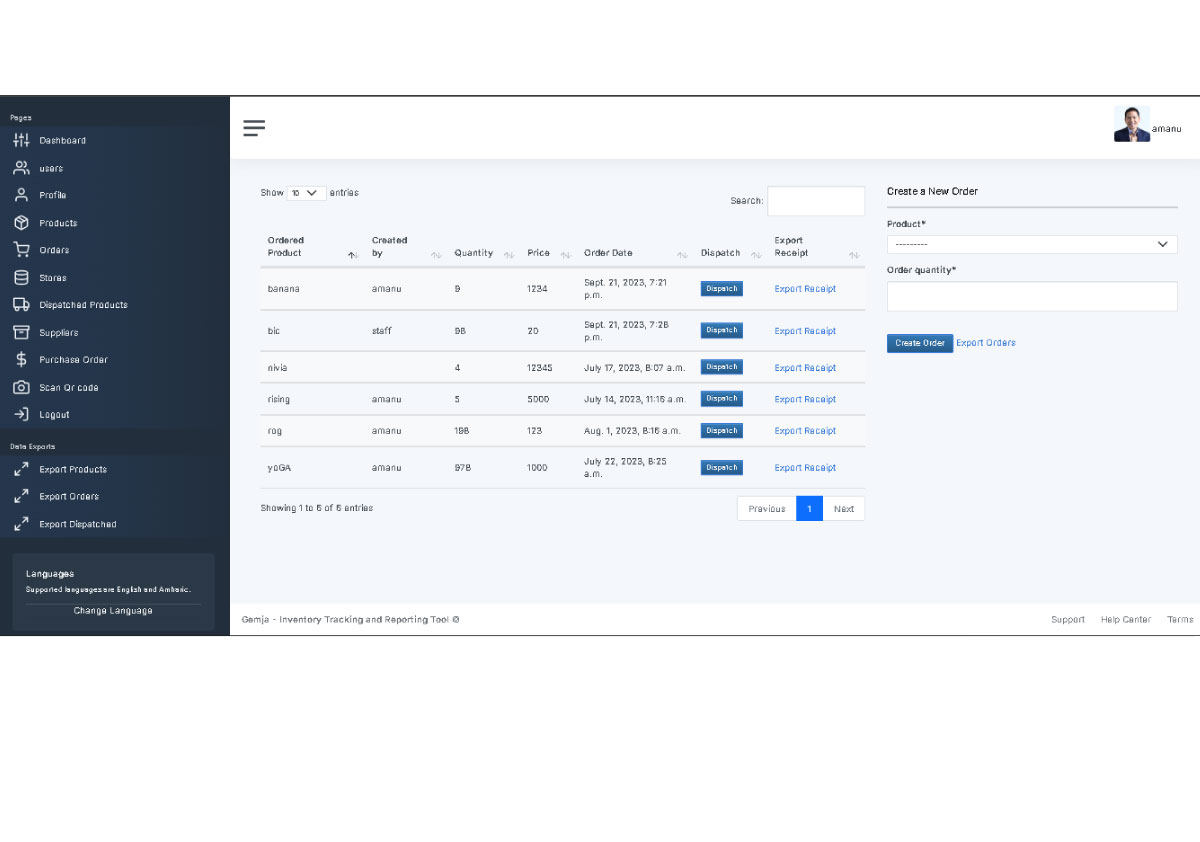Click the Purchase Order dollar icon

coord(21,360)
